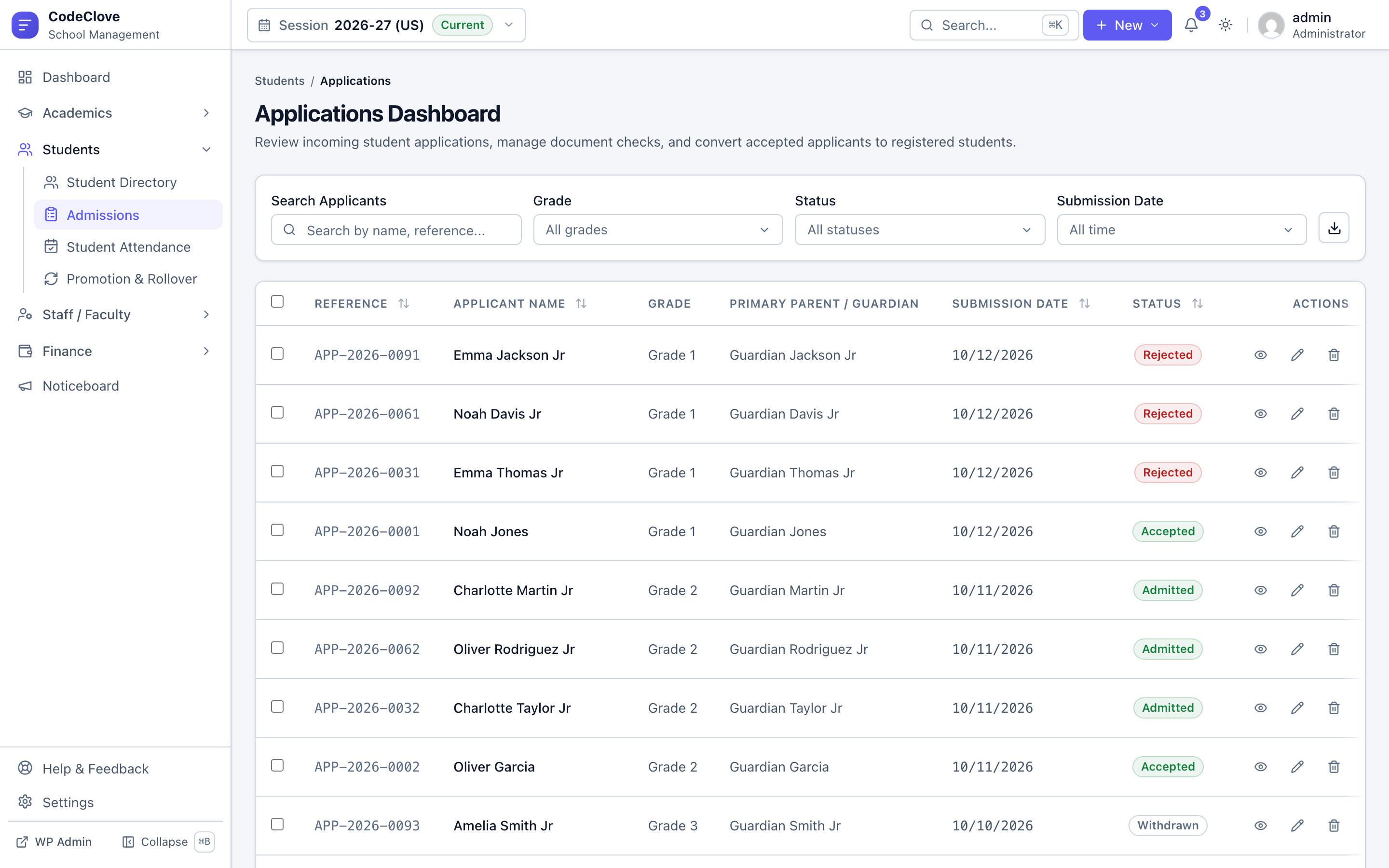Open the Submission Date All time dropdown
This screenshot has height=868, width=1389.
click(x=1181, y=230)
